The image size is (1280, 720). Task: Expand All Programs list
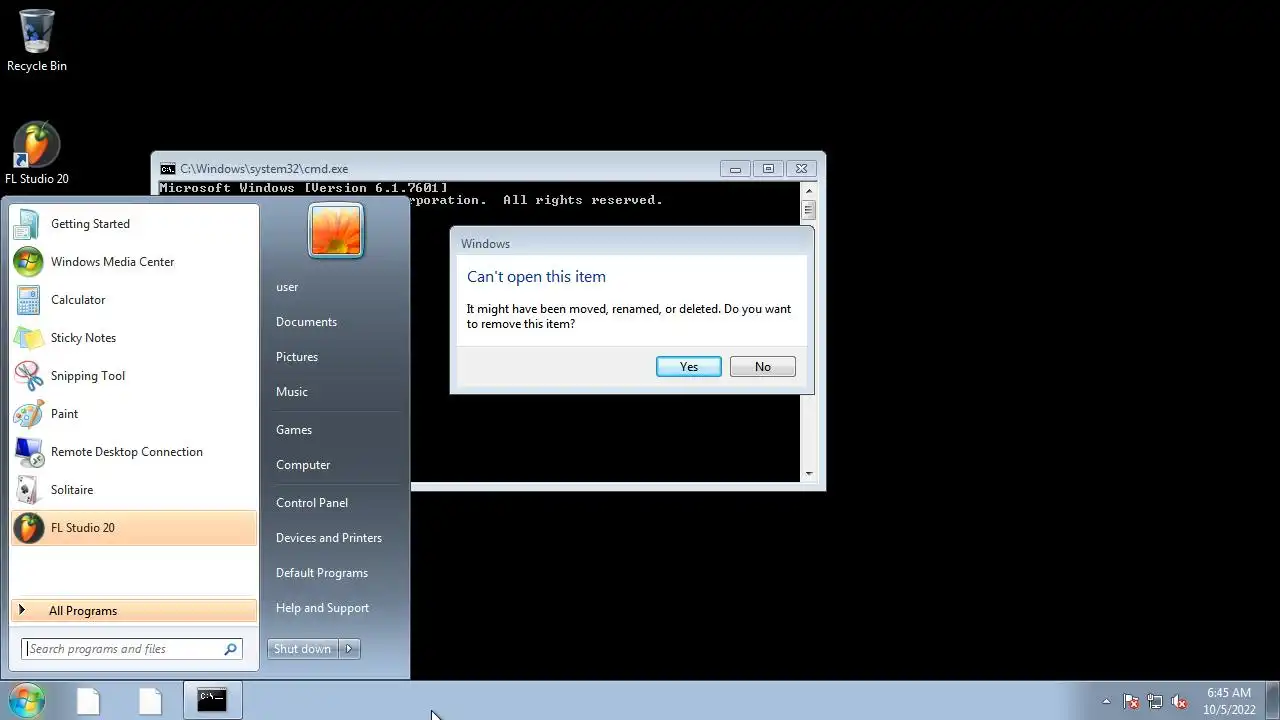[134, 611]
